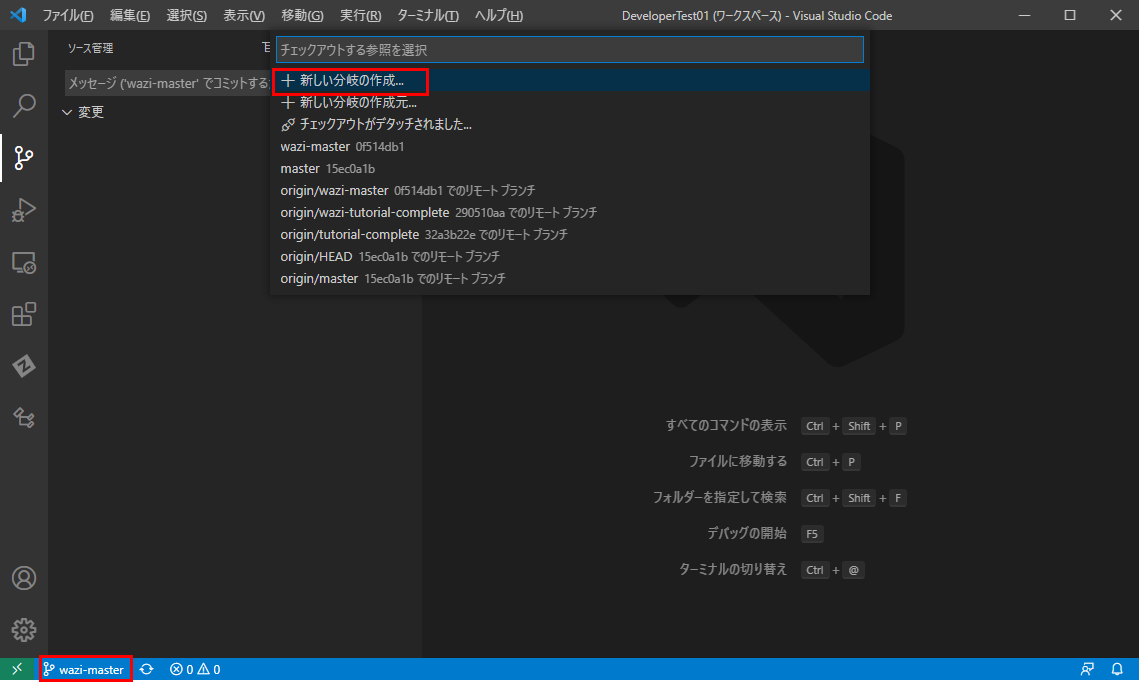Open notifications bell in status bar

tap(1117, 669)
